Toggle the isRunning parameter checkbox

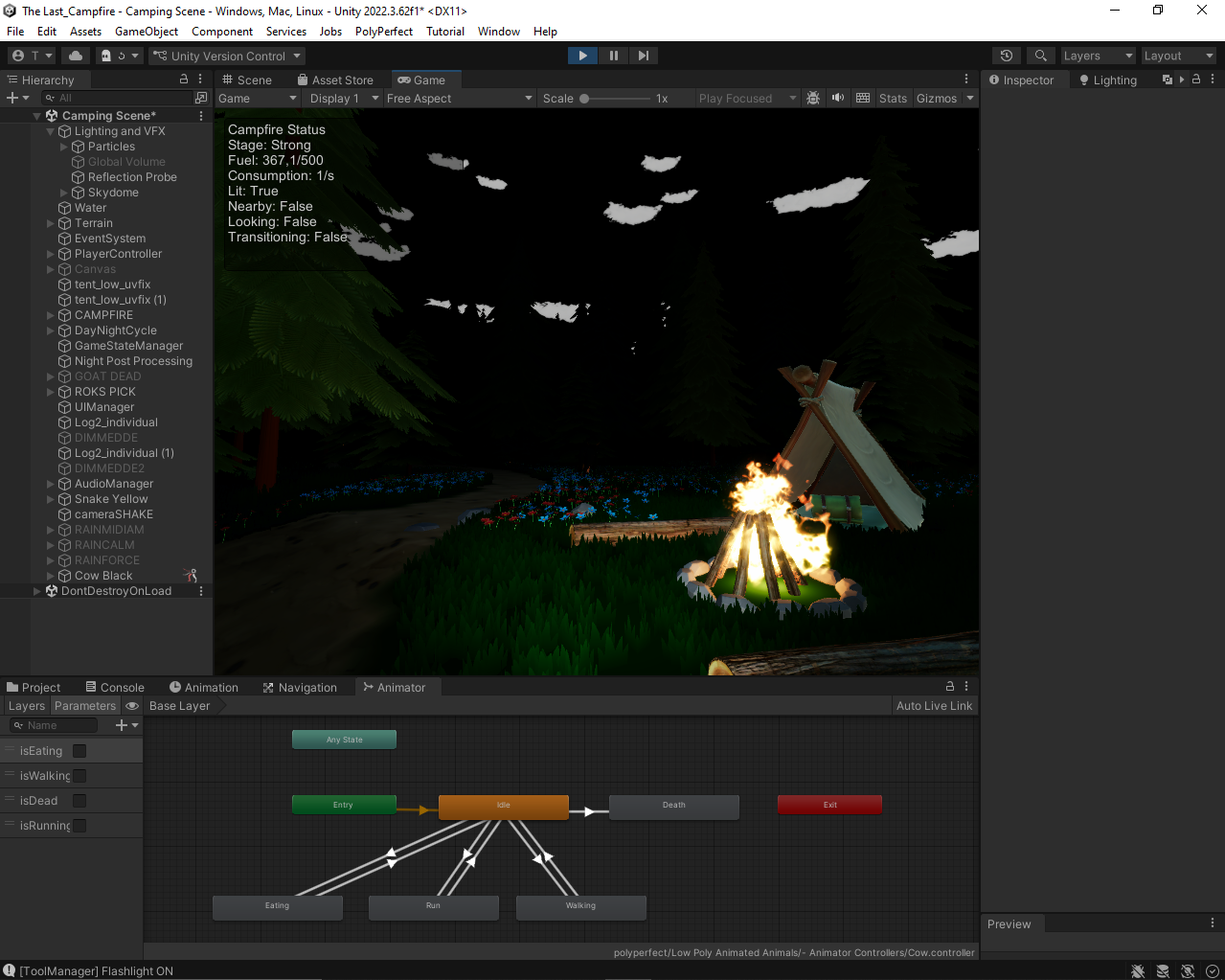79,826
